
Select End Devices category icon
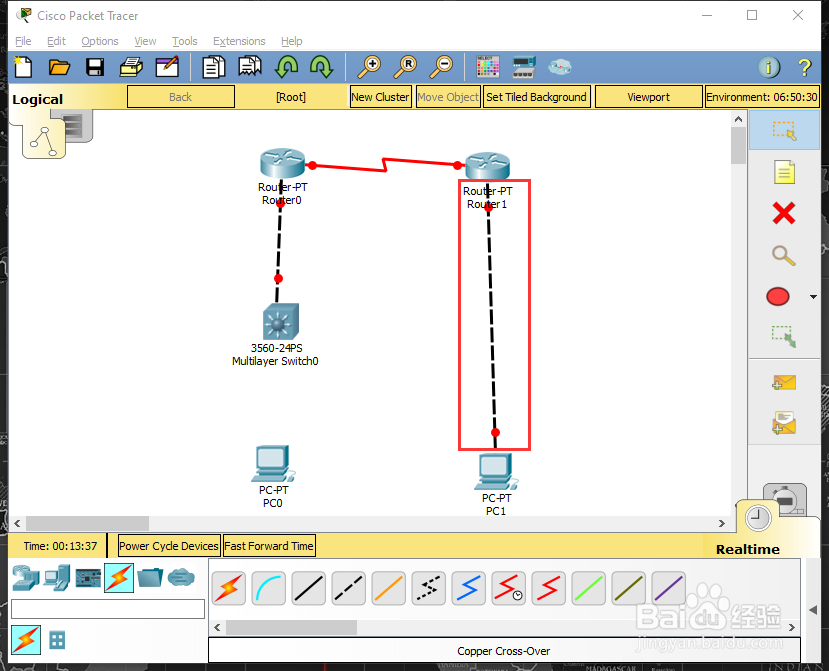click(x=57, y=577)
